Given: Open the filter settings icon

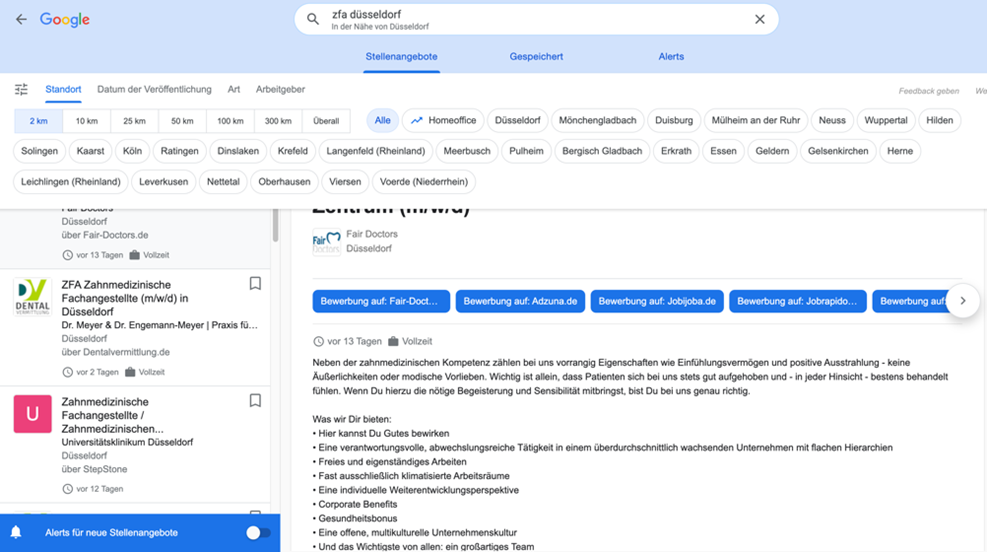Looking at the screenshot, I should click(x=21, y=89).
